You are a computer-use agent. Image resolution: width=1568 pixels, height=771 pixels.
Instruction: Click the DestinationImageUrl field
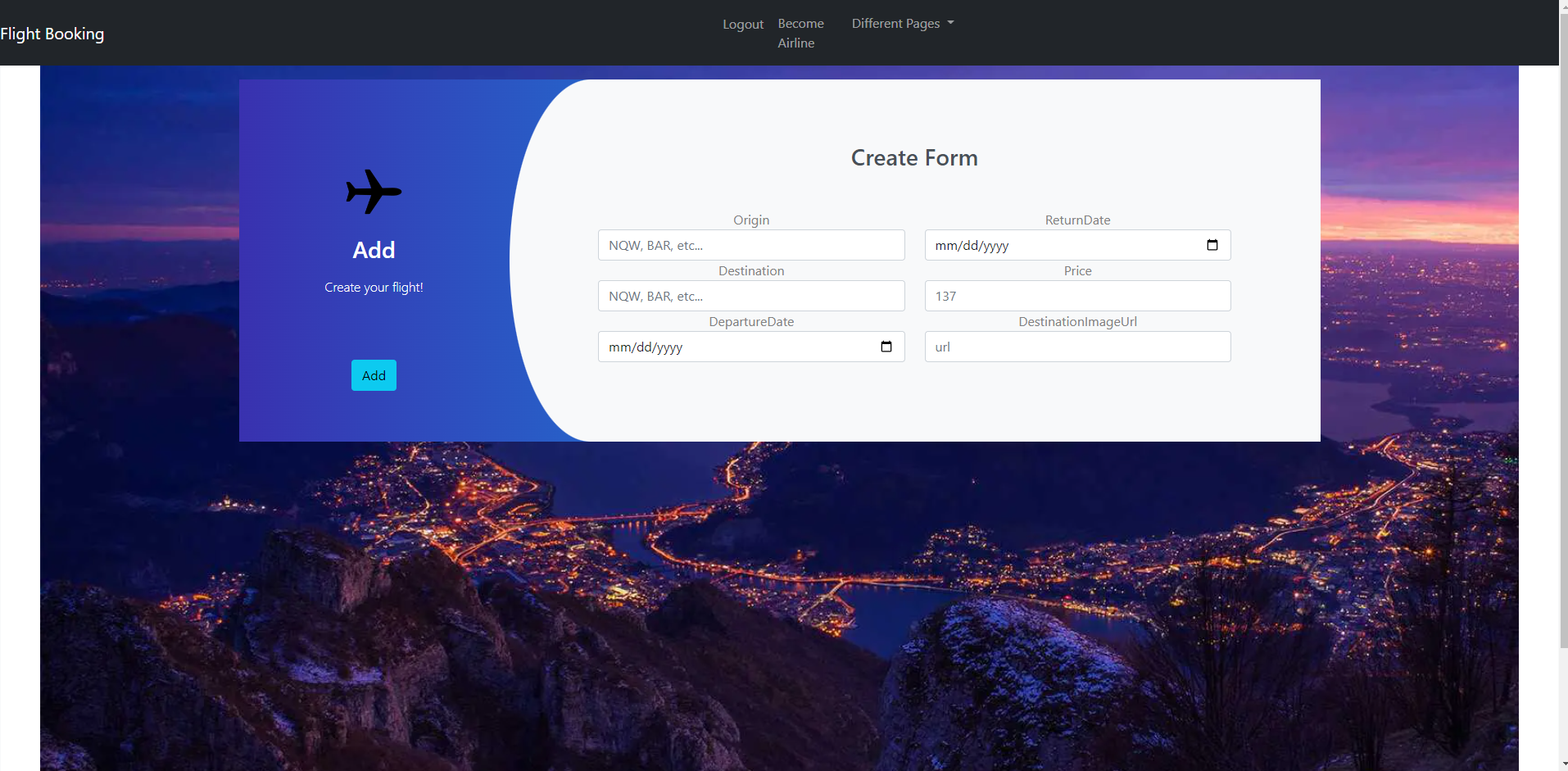[1076, 347]
